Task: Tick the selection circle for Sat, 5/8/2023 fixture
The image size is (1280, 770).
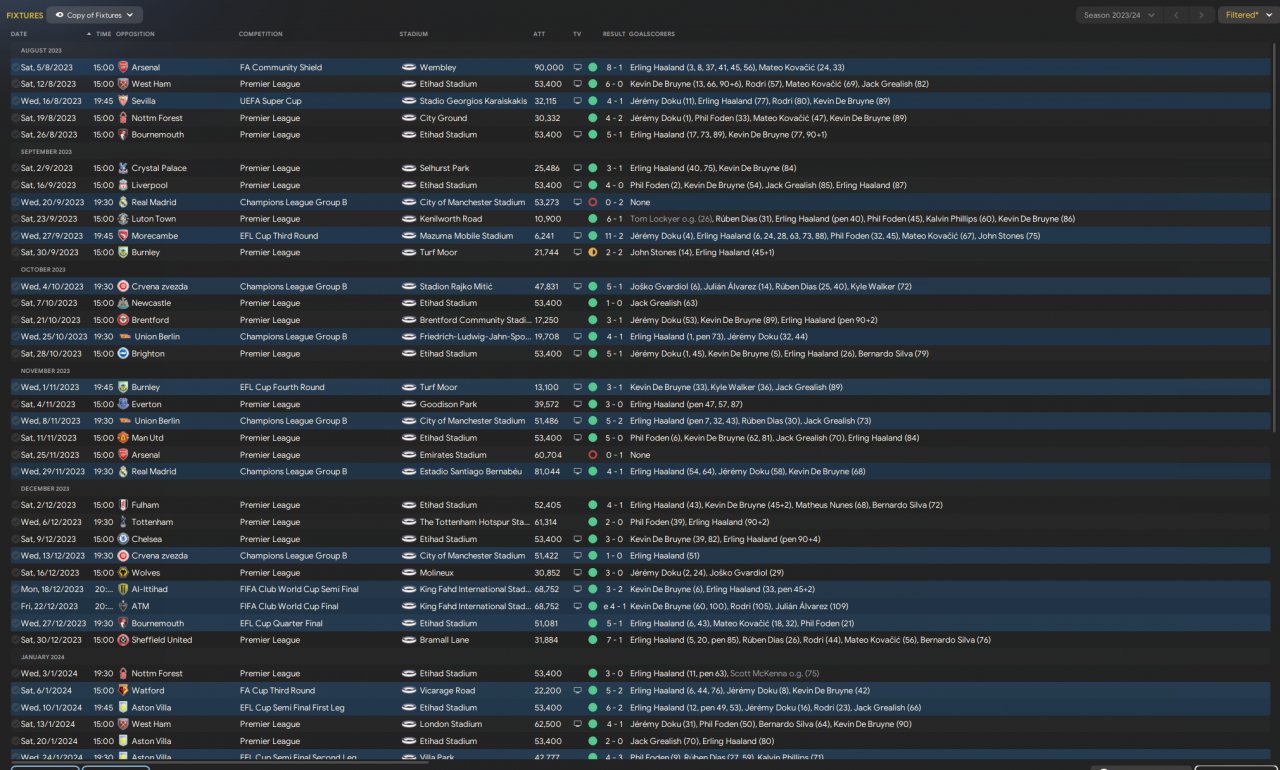Action: (15, 68)
